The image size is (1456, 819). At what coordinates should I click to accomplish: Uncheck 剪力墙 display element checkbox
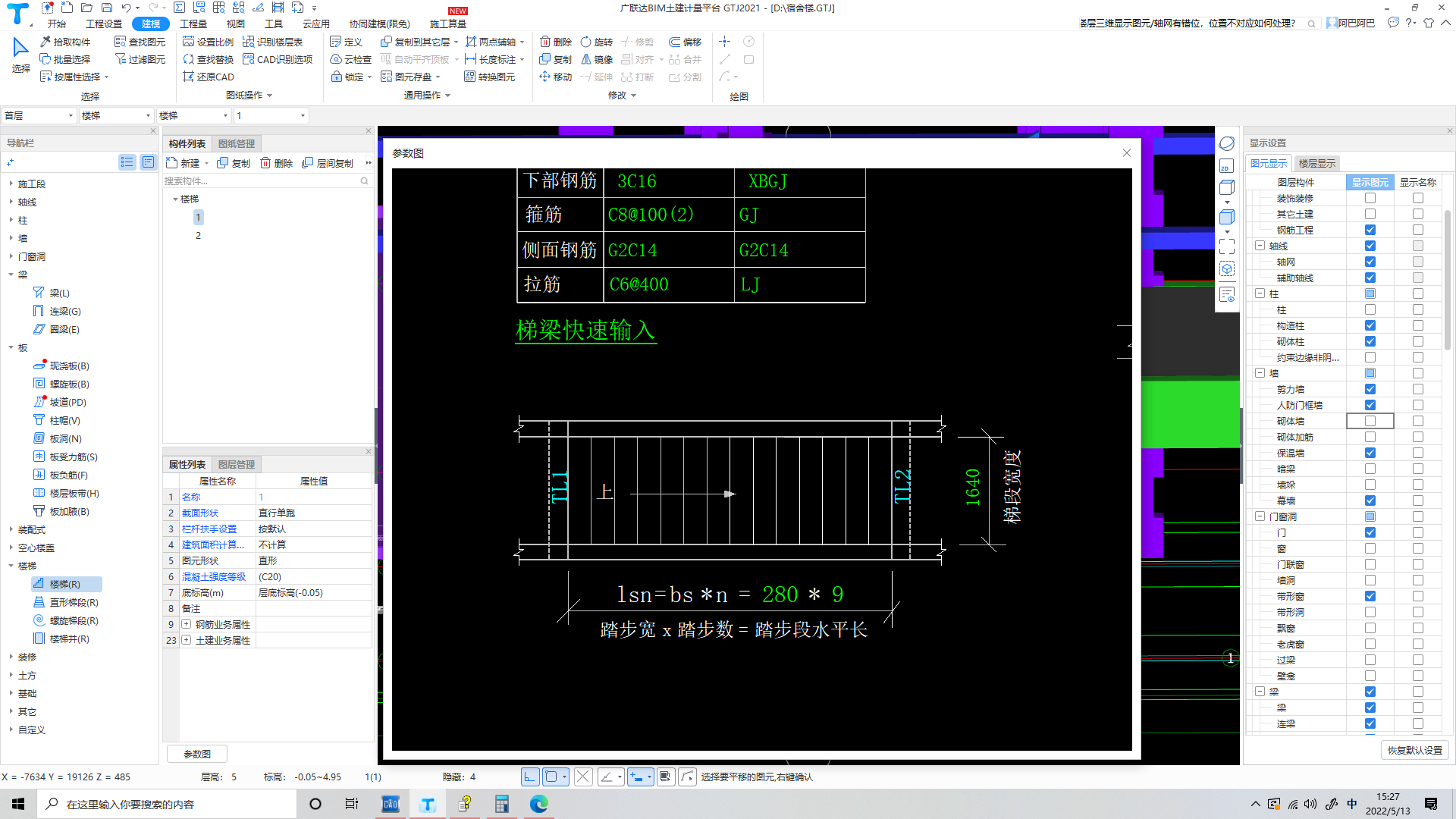(x=1370, y=389)
